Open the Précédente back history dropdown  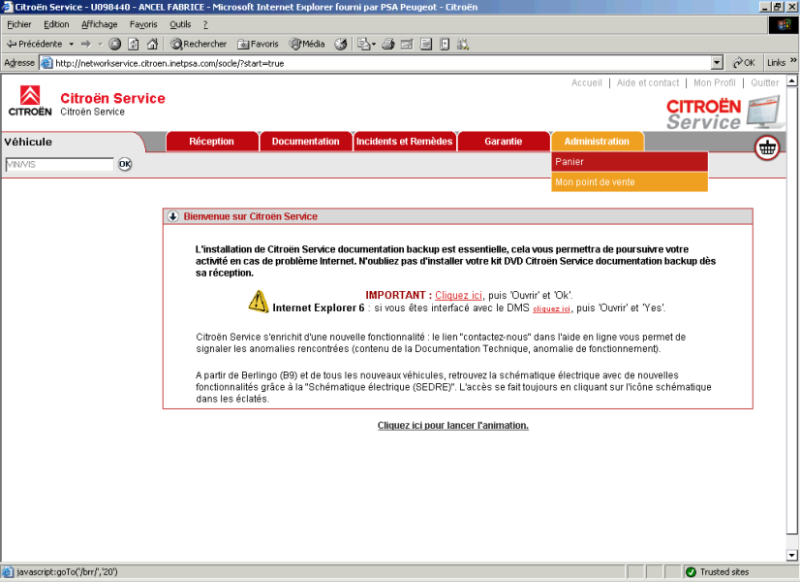71,44
